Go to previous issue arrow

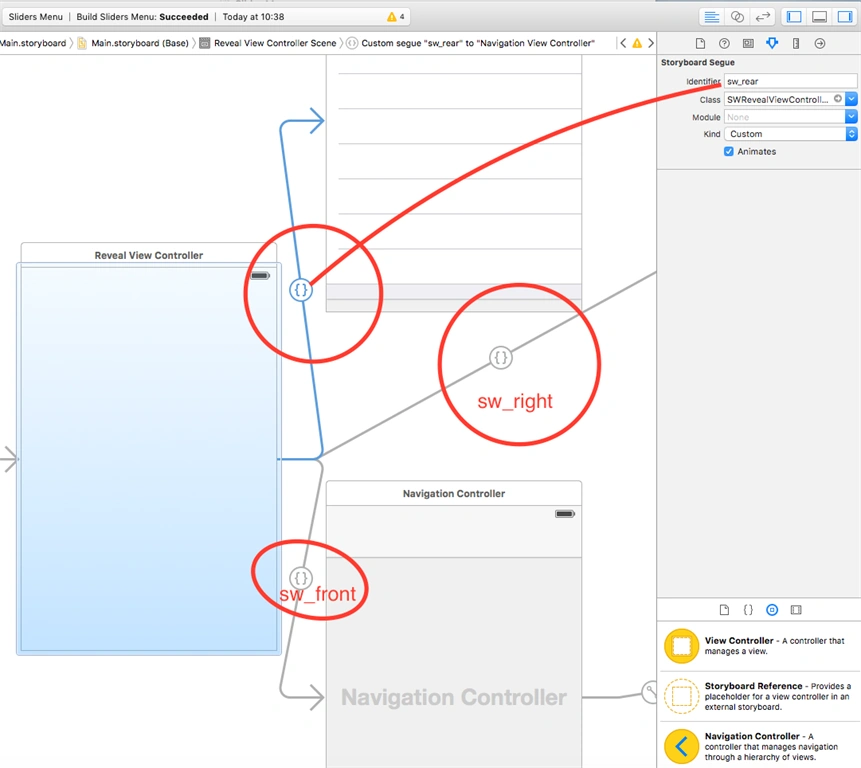623,43
